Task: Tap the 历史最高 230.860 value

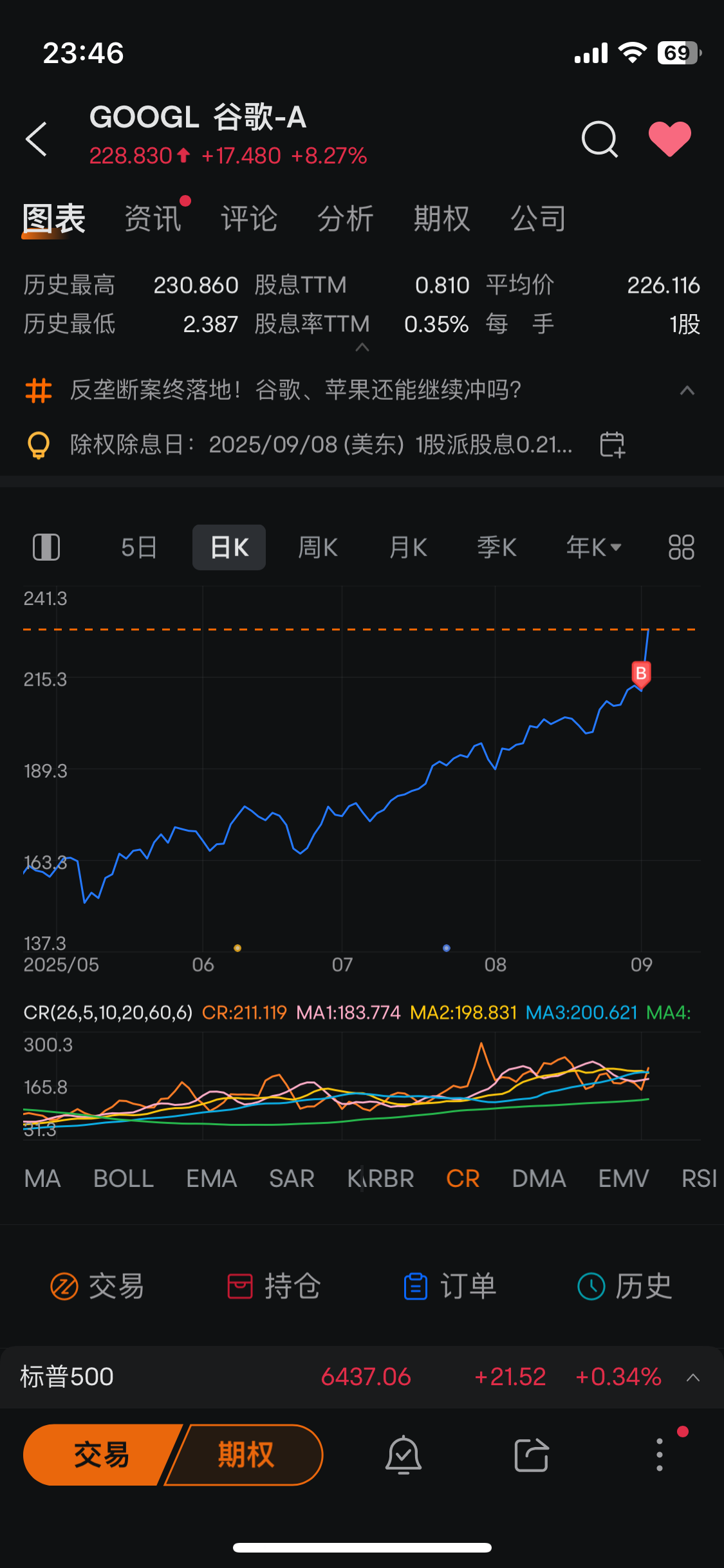Action: coord(196,285)
